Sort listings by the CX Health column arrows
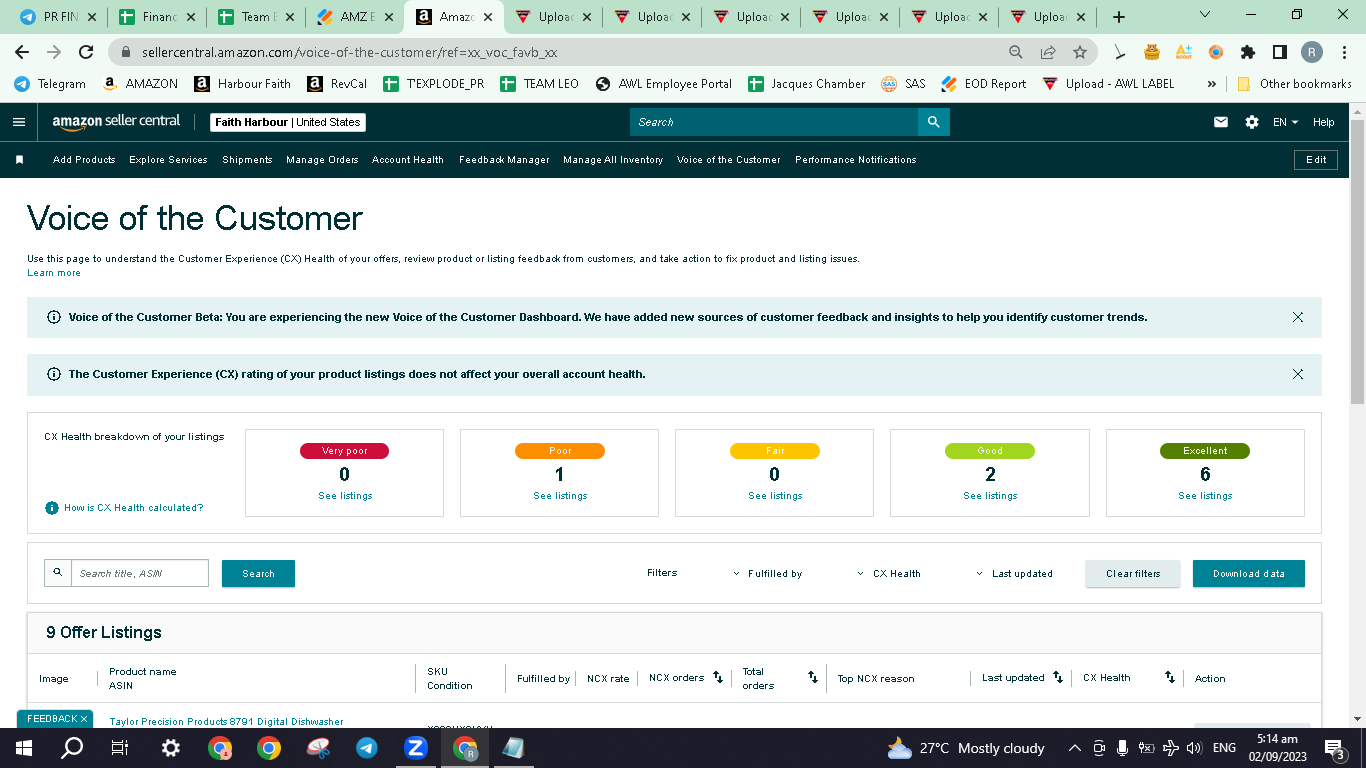Image resolution: width=1366 pixels, height=768 pixels. click(x=1170, y=678)
